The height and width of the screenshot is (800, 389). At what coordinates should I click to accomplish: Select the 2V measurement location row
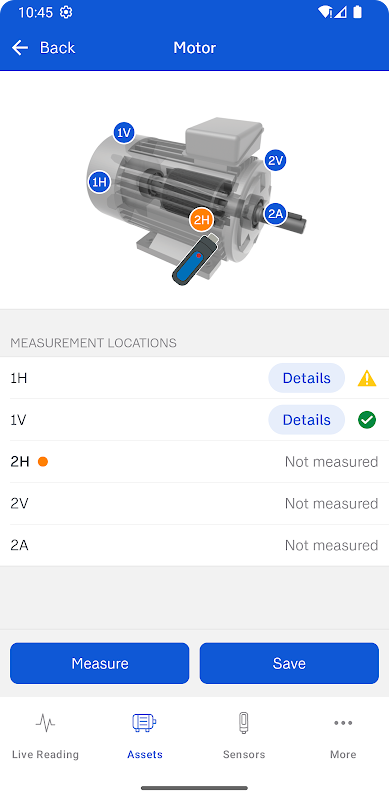coord(194,504)
